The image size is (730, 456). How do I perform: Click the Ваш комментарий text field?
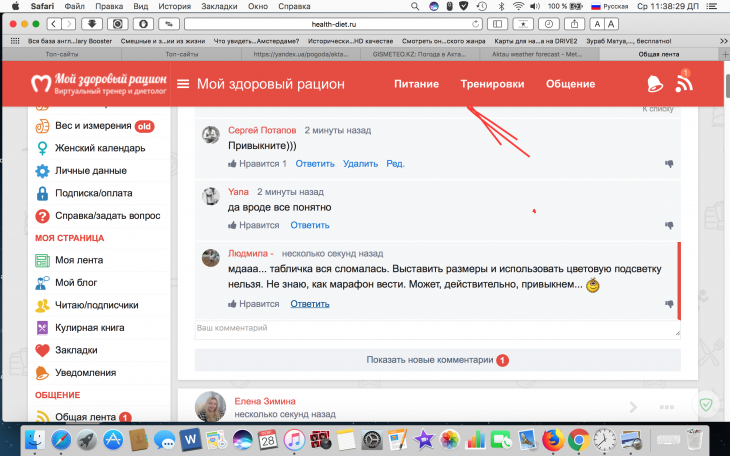[x=436, y=328]
